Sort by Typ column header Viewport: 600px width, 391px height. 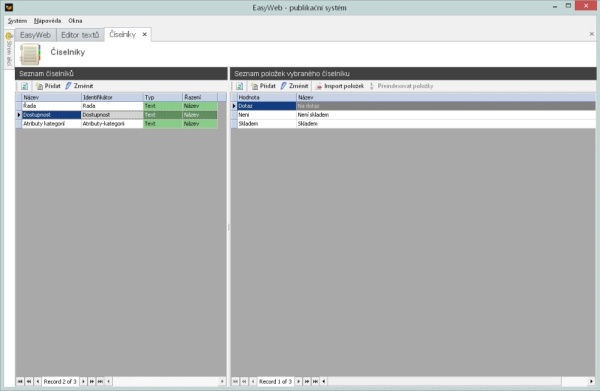tap(163, 97)
